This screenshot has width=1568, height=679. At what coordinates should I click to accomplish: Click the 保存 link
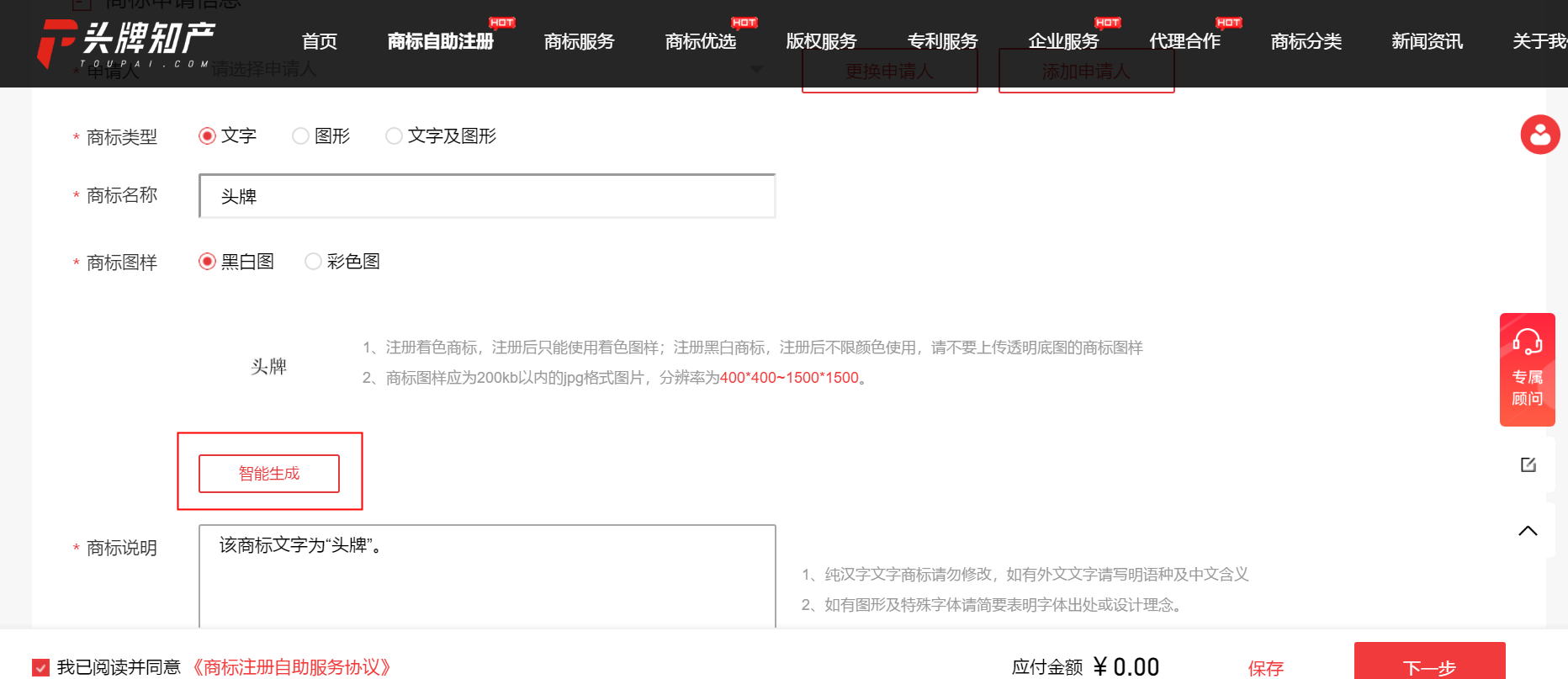point(1265,668)
